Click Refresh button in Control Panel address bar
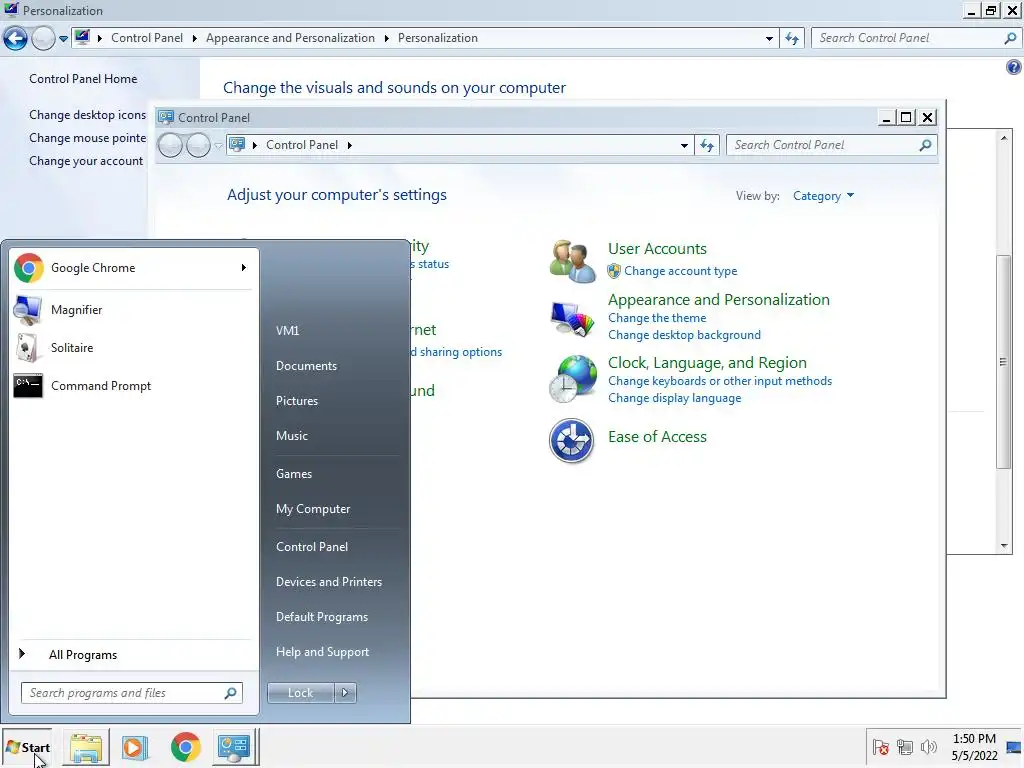Image resolution: width=1024 pixels, height=768 pixels. click(707, 145)
